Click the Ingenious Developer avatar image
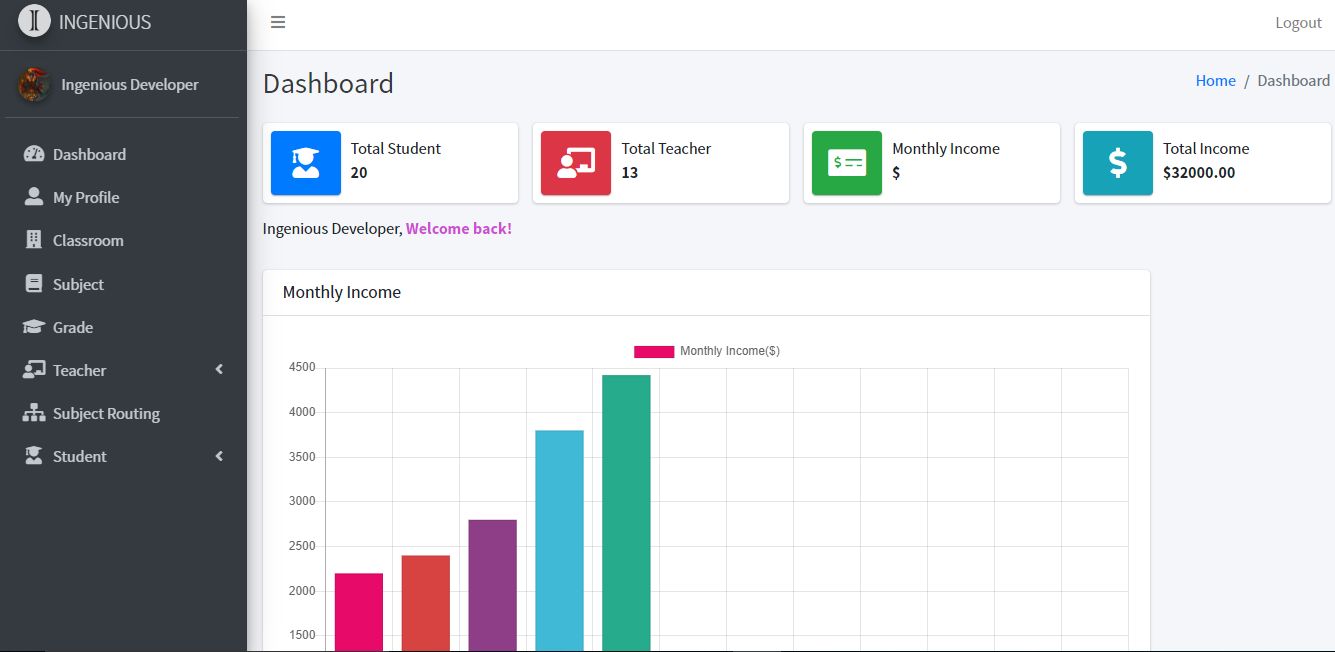The width and height of the screenshot is (1335, 652). (x=34, y=84)
